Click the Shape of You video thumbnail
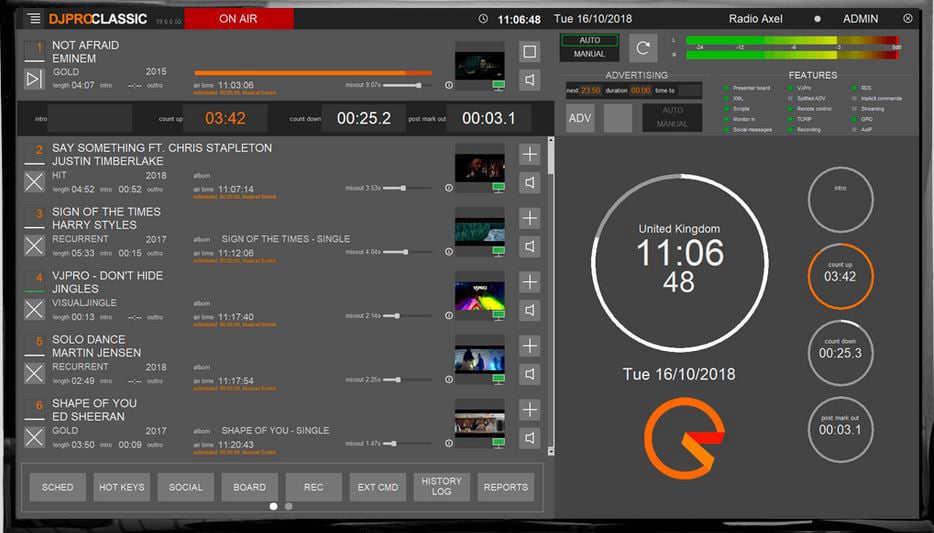The image size is (934, 533). (x=480, y=423)
